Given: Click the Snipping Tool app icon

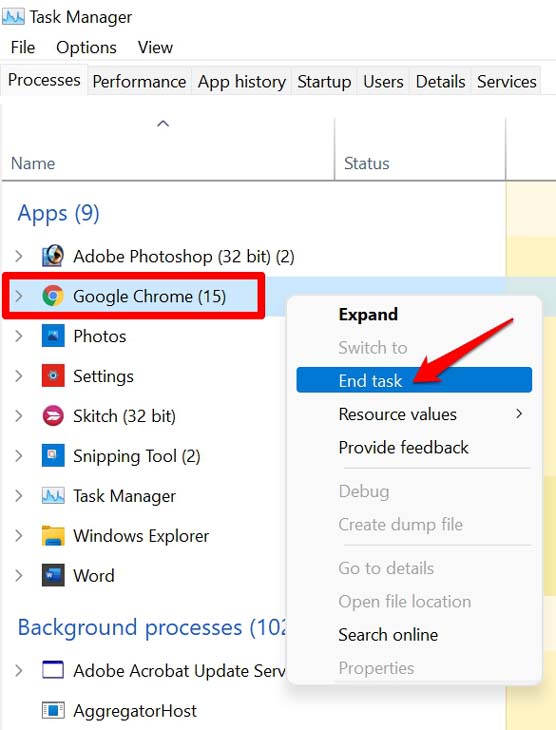Looking at the screenshot, I should coord(53,456).
